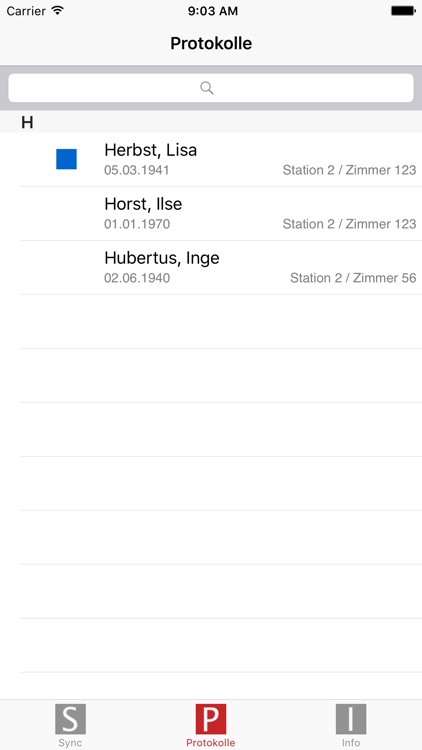Image resolution: width=422 pixels, height=750 pixels.
Task: Tap the Sync tab label
Action: click(x=70, y=743)
